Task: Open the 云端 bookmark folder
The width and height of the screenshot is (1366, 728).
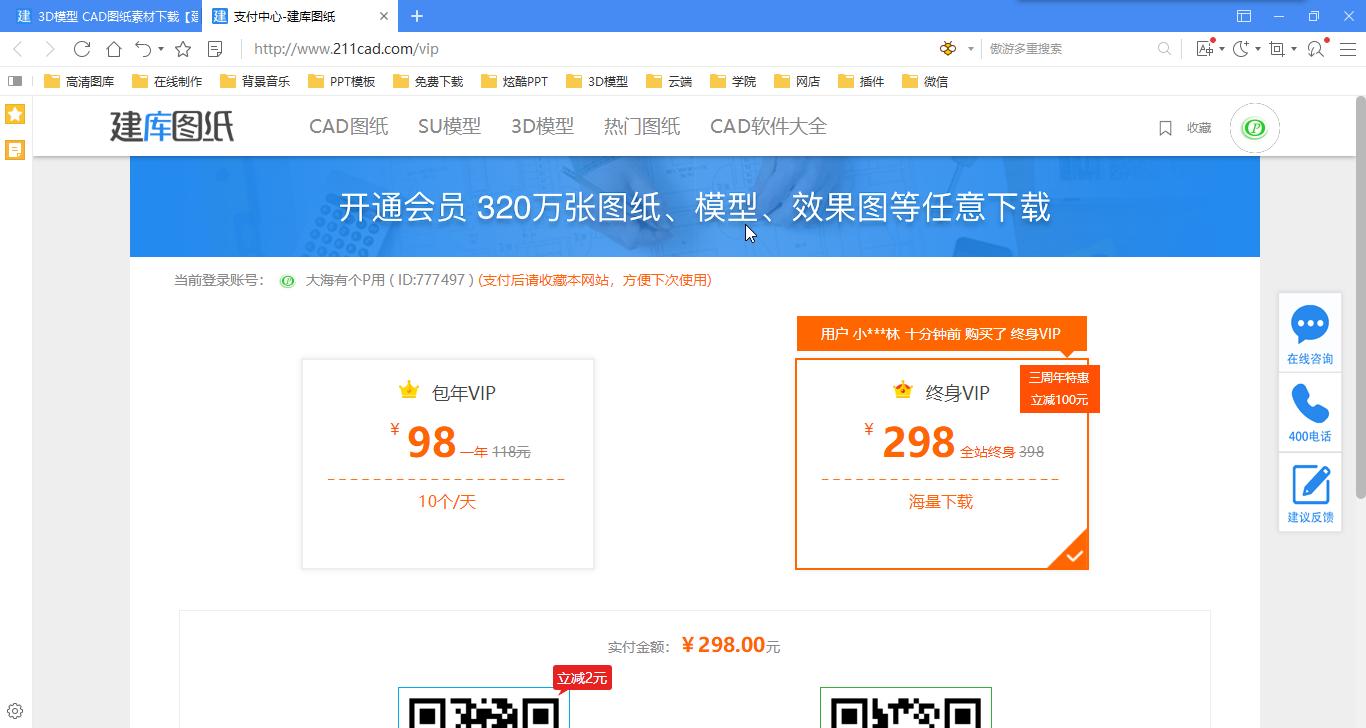Action: pyautogui.click(x=670, y=81)
